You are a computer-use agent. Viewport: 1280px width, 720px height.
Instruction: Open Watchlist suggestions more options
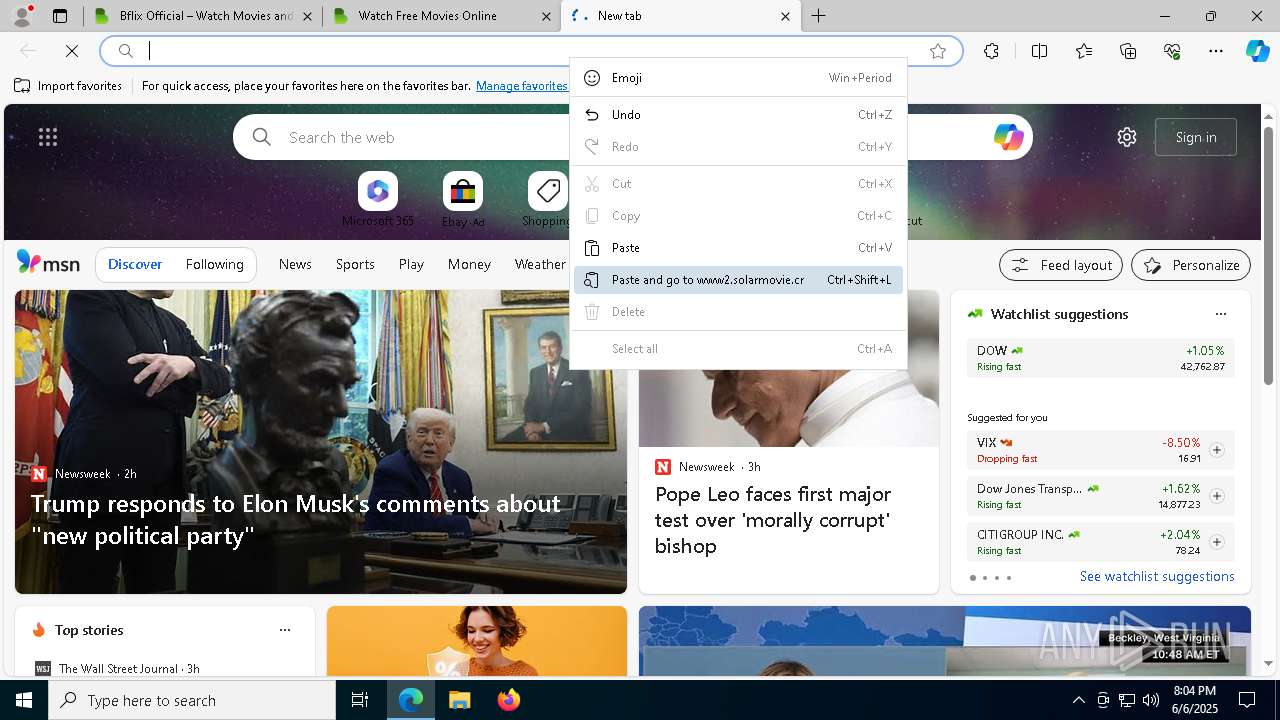1220,314
